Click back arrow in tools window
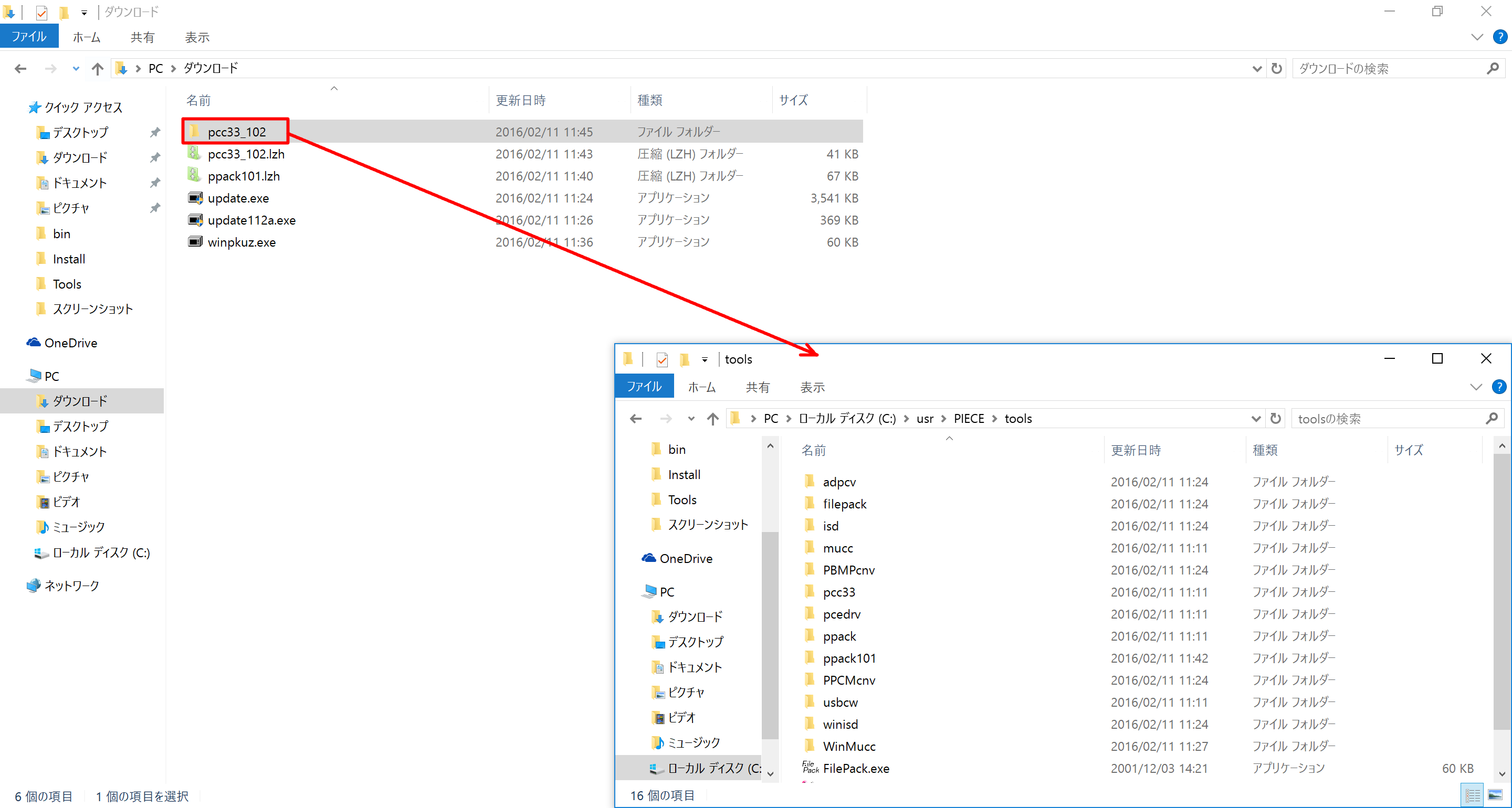Screen dimensions: 1512x808 tap(636, 418)
